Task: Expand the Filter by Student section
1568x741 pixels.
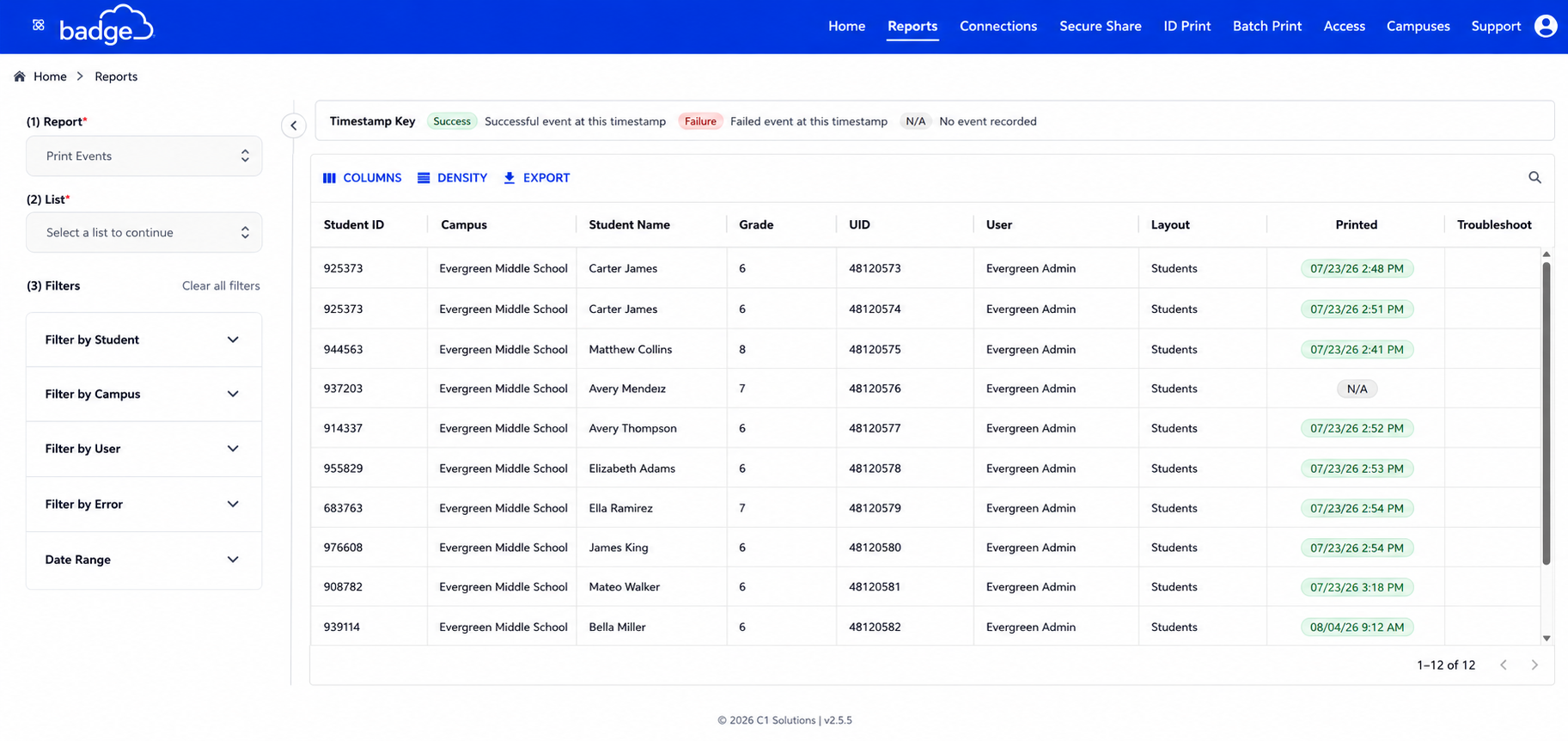Action: pyautogui.click(x=143, y=340)
